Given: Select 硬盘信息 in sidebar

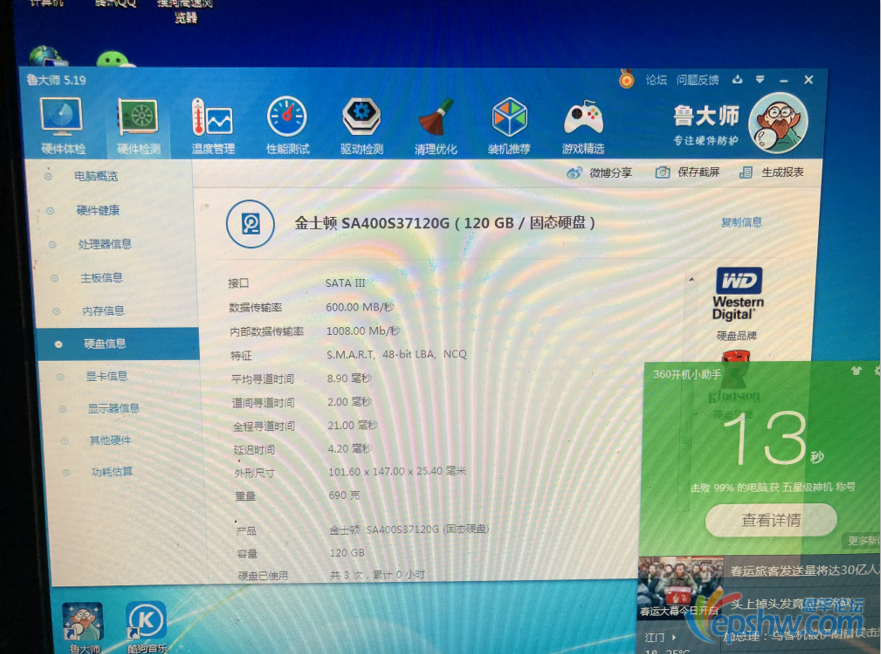Looking at the screenshot, I should click(x=118, y=344).
